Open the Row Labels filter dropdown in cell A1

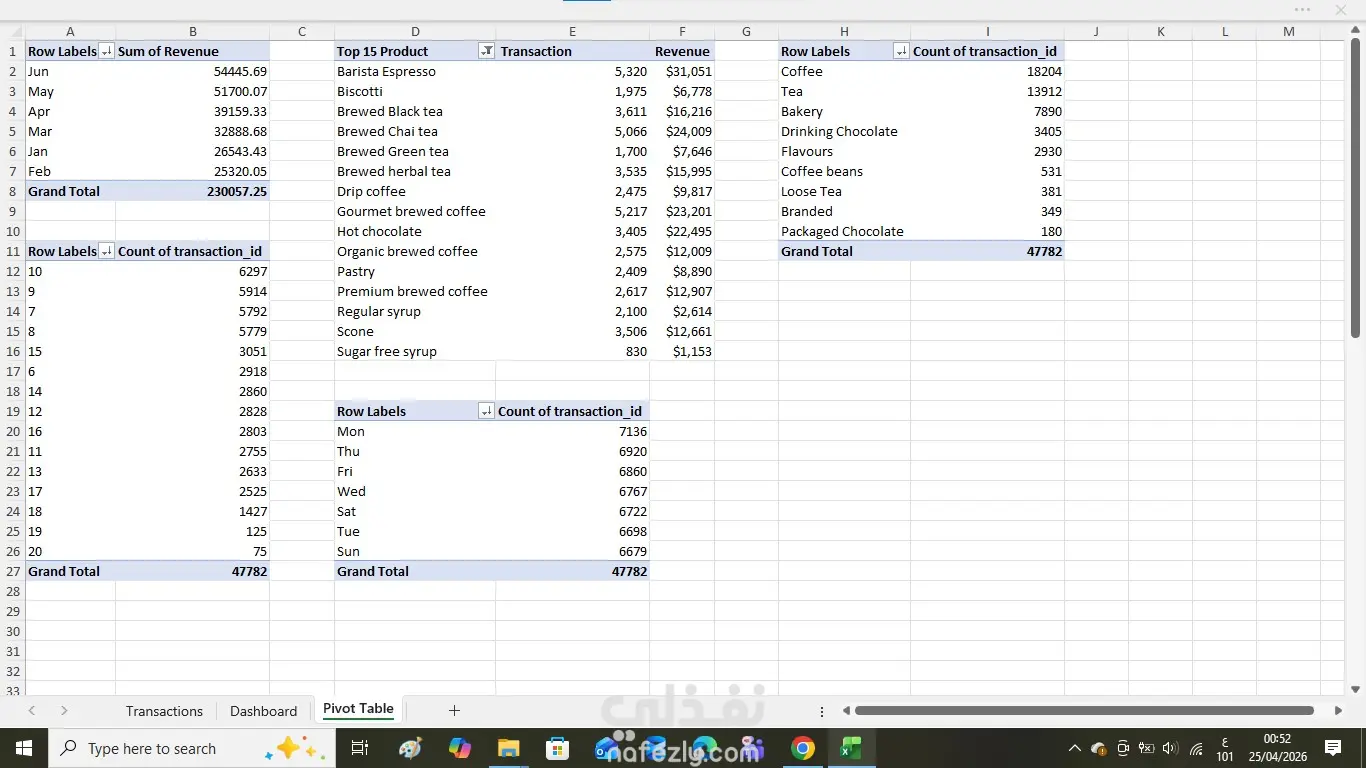click(107, 51)
